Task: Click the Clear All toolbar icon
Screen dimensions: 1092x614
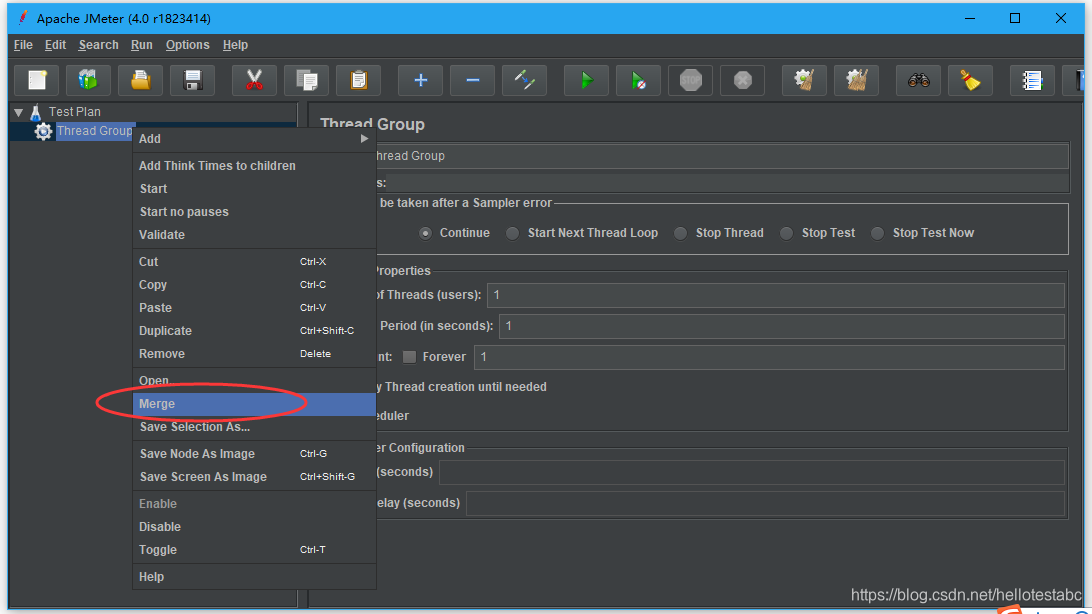Action: pyautogui.click(x=857, y=81)
